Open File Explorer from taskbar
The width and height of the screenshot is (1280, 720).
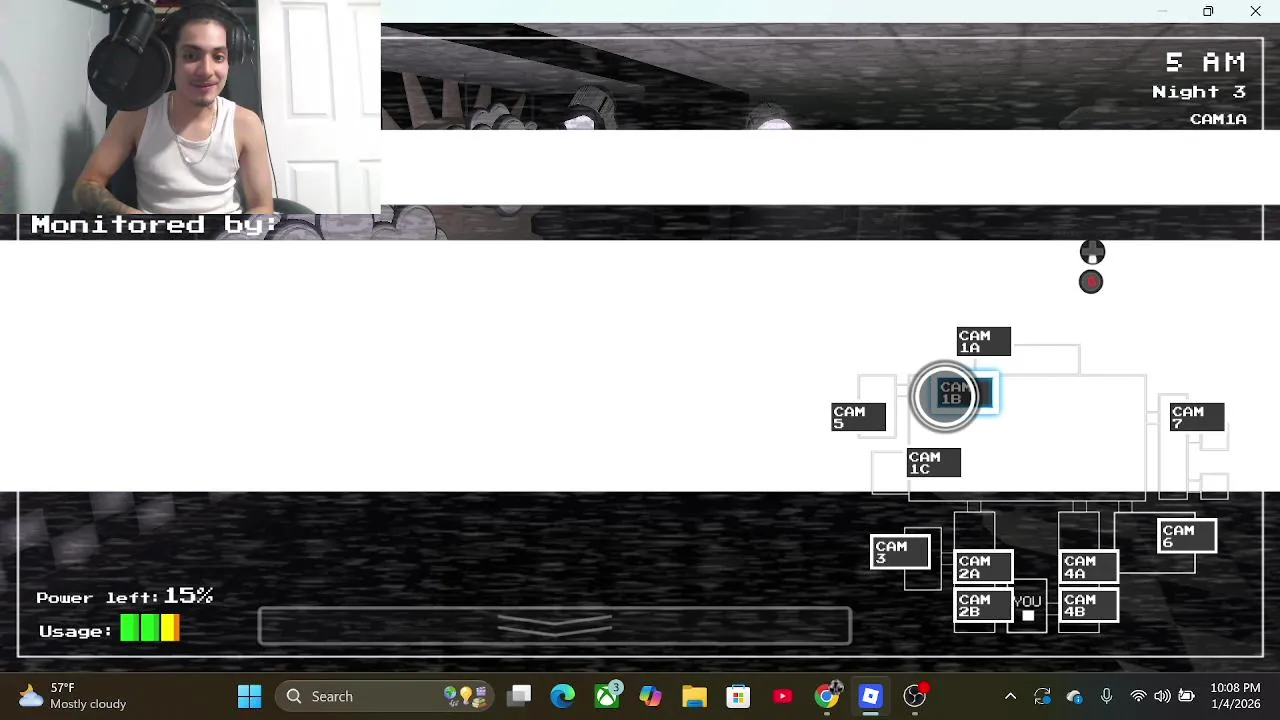pyautogui.click(x=695, y=696)
